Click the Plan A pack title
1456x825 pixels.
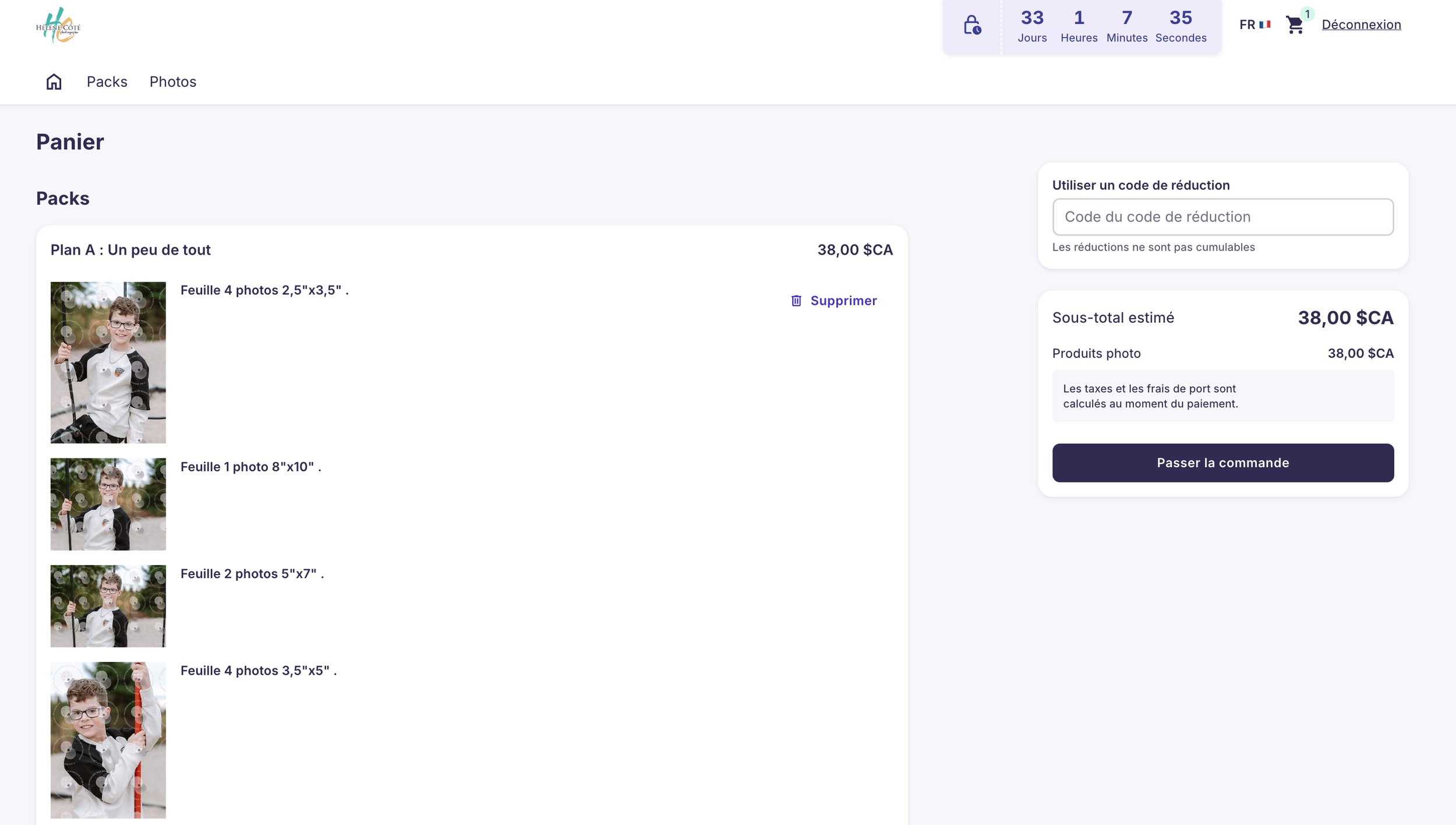pyautogui.click(x=130, y=250)
